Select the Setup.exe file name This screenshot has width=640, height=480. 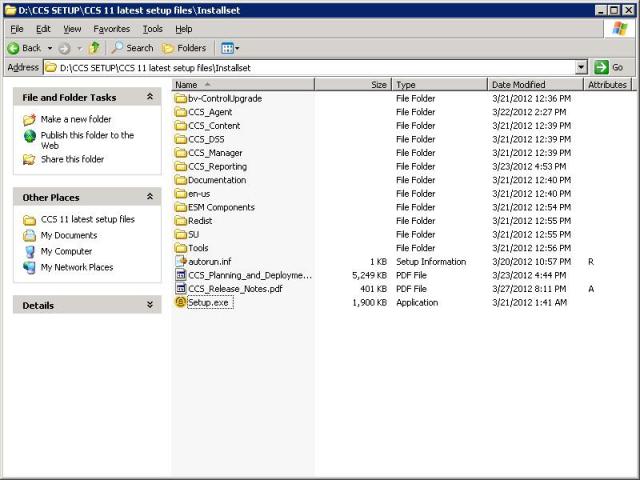point(211,302)
